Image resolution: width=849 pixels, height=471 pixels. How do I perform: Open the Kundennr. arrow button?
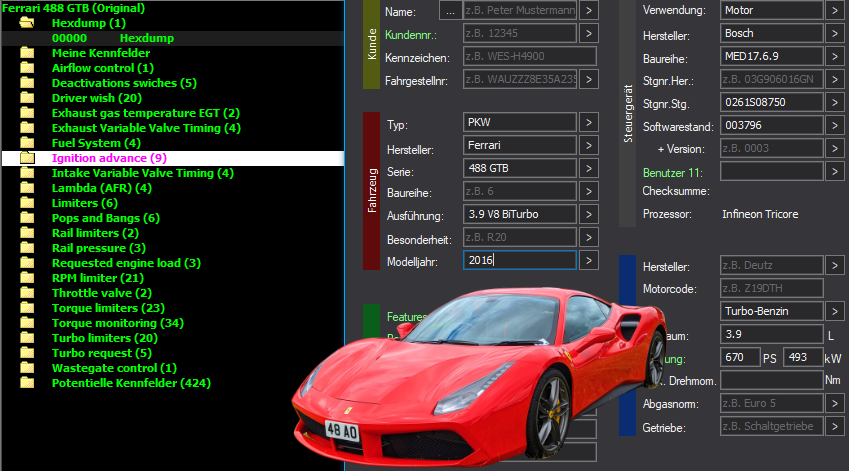tap(589, 34)
